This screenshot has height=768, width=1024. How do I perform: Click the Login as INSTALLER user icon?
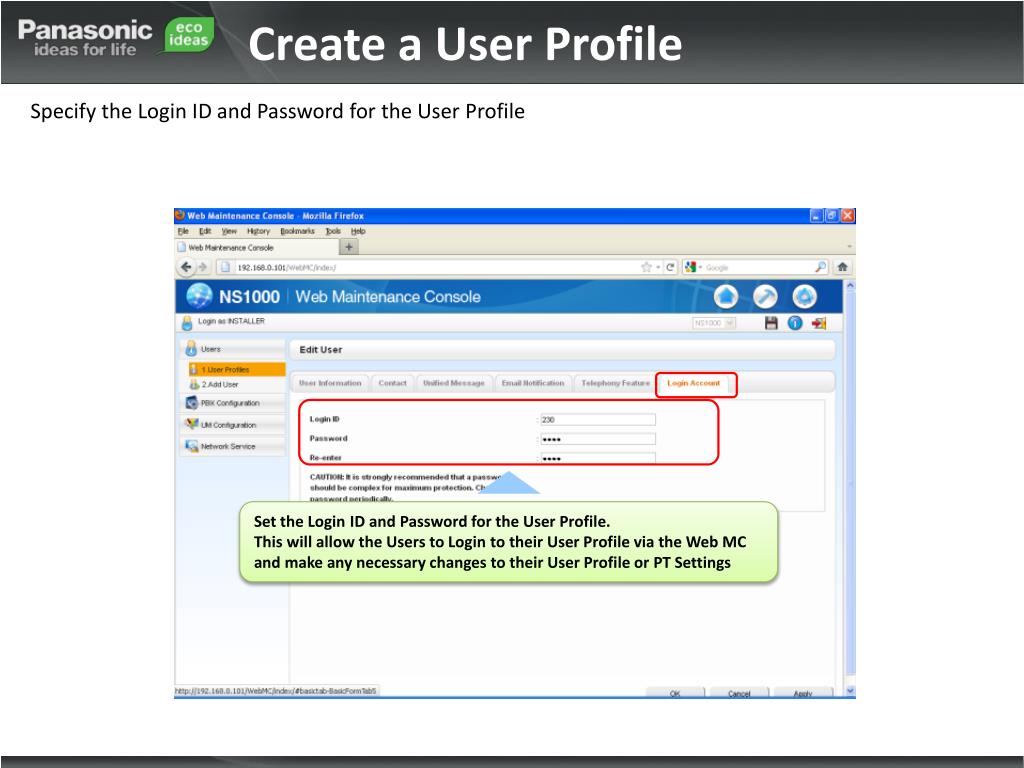point(187,323)
